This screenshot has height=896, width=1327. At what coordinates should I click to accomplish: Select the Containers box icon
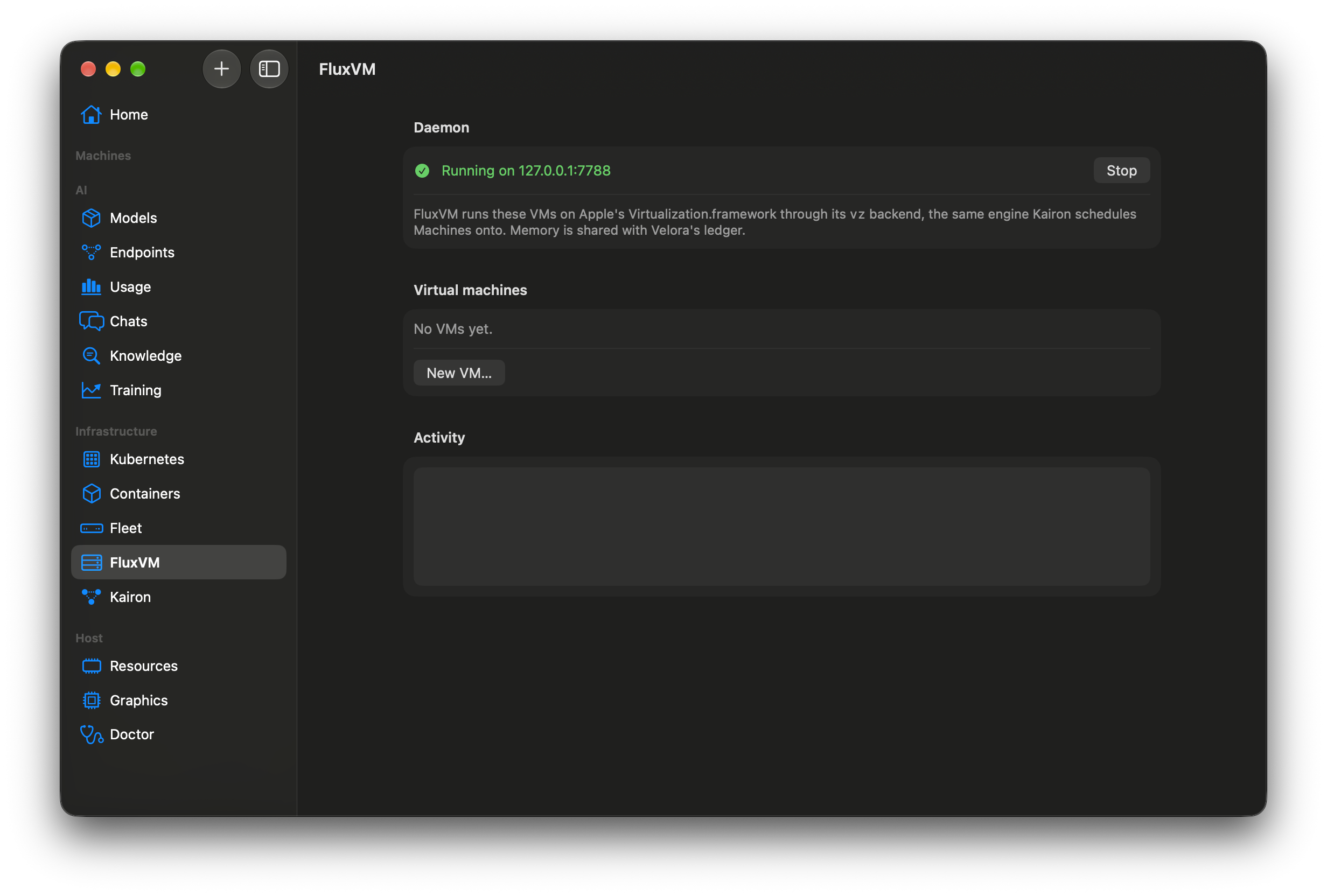92,493
